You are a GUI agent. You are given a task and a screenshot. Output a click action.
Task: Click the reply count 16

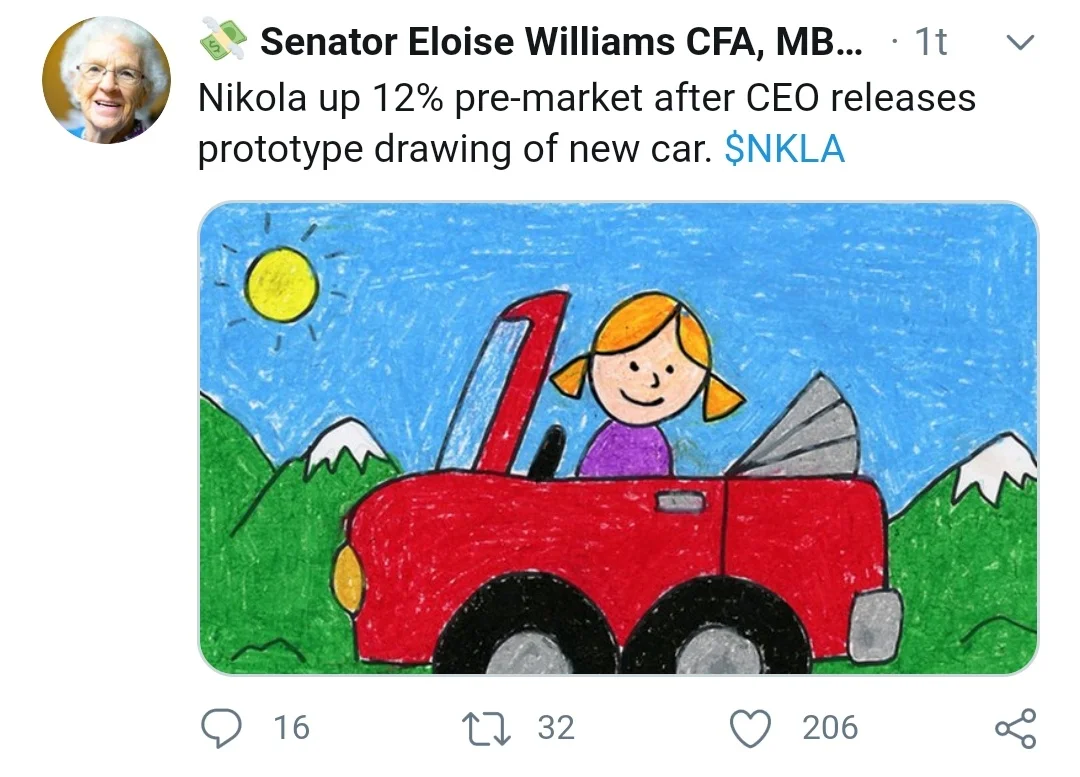coord(291,727)
